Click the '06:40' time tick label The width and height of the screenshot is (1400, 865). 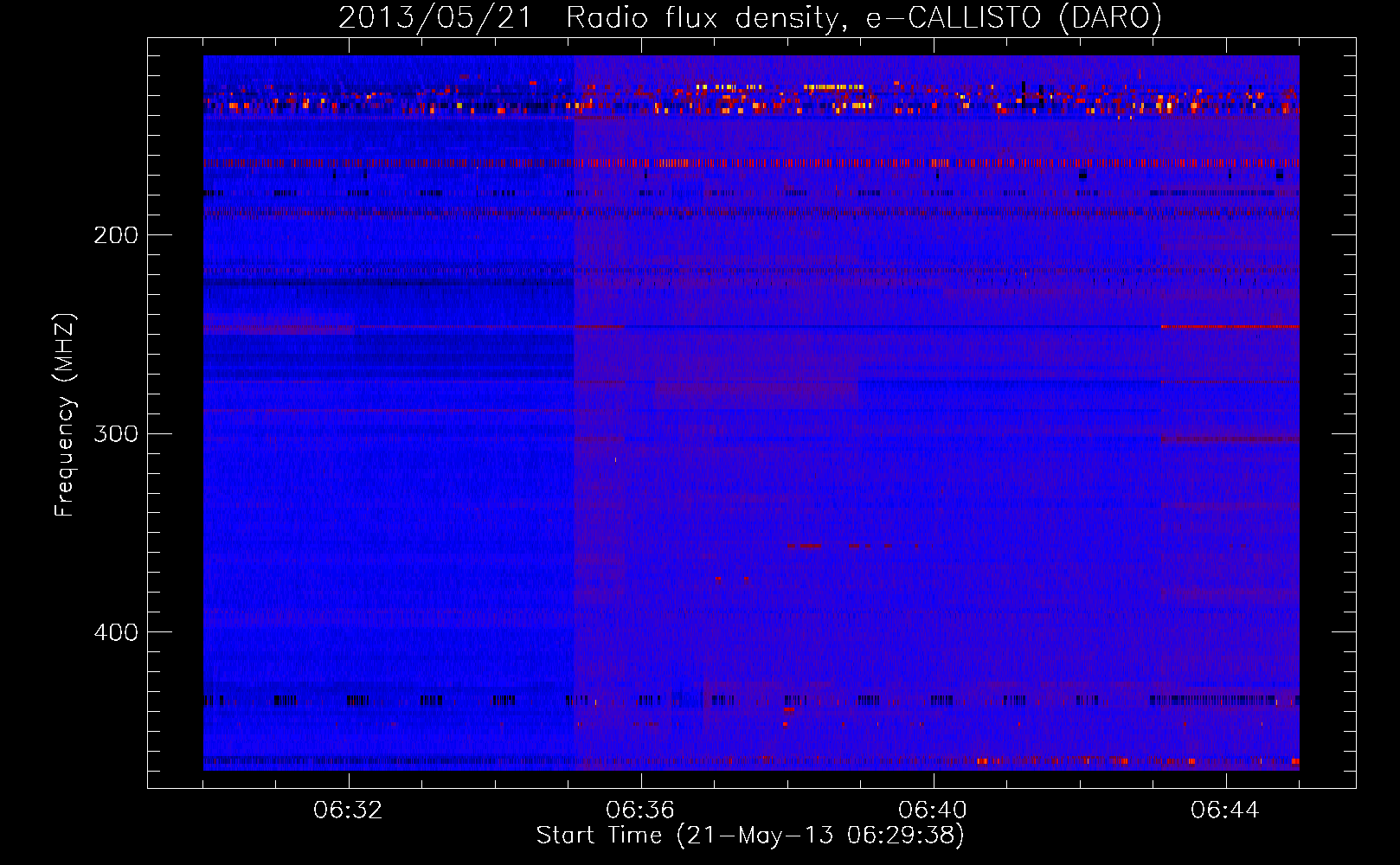(x=933, y=811)
